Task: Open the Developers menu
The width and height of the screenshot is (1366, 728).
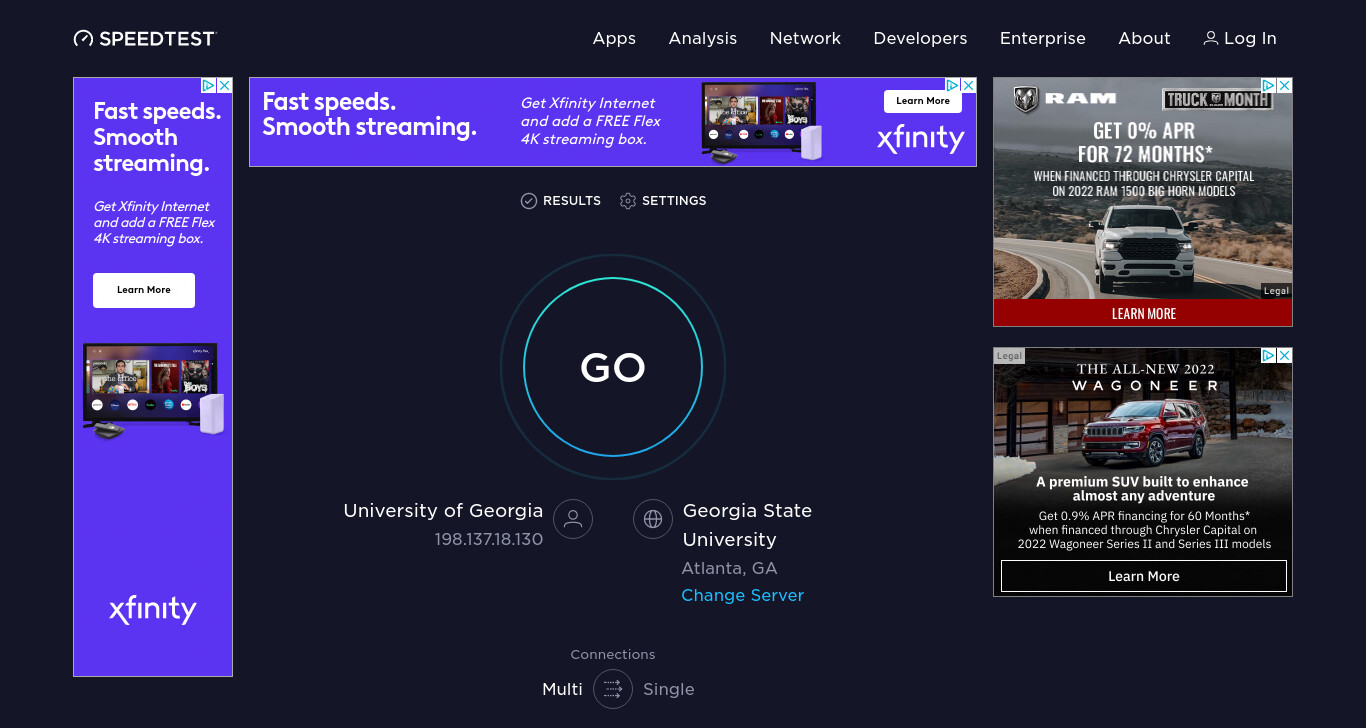Action: coord(920,38)
